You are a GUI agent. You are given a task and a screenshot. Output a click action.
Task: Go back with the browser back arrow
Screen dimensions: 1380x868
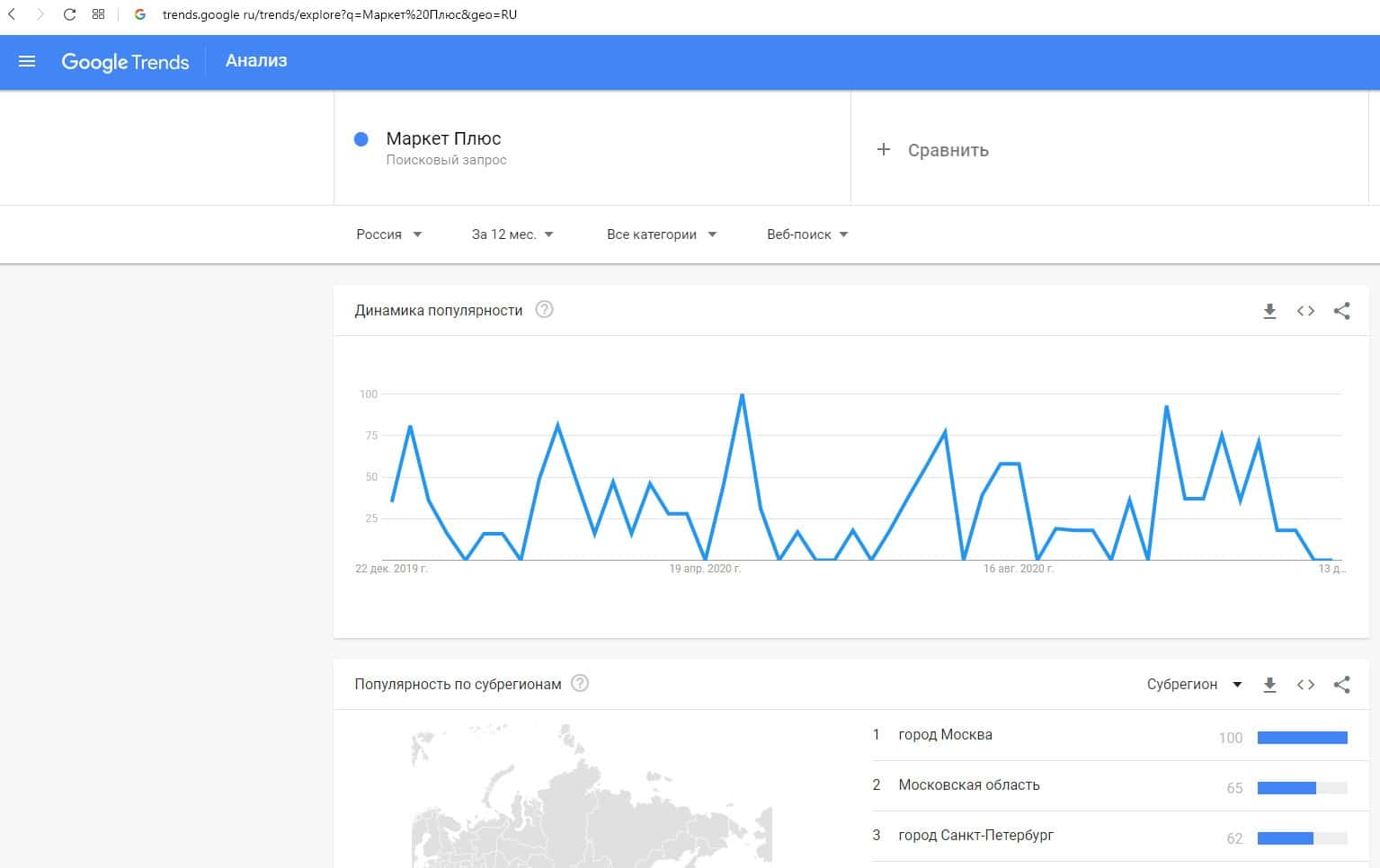[12, 14]
